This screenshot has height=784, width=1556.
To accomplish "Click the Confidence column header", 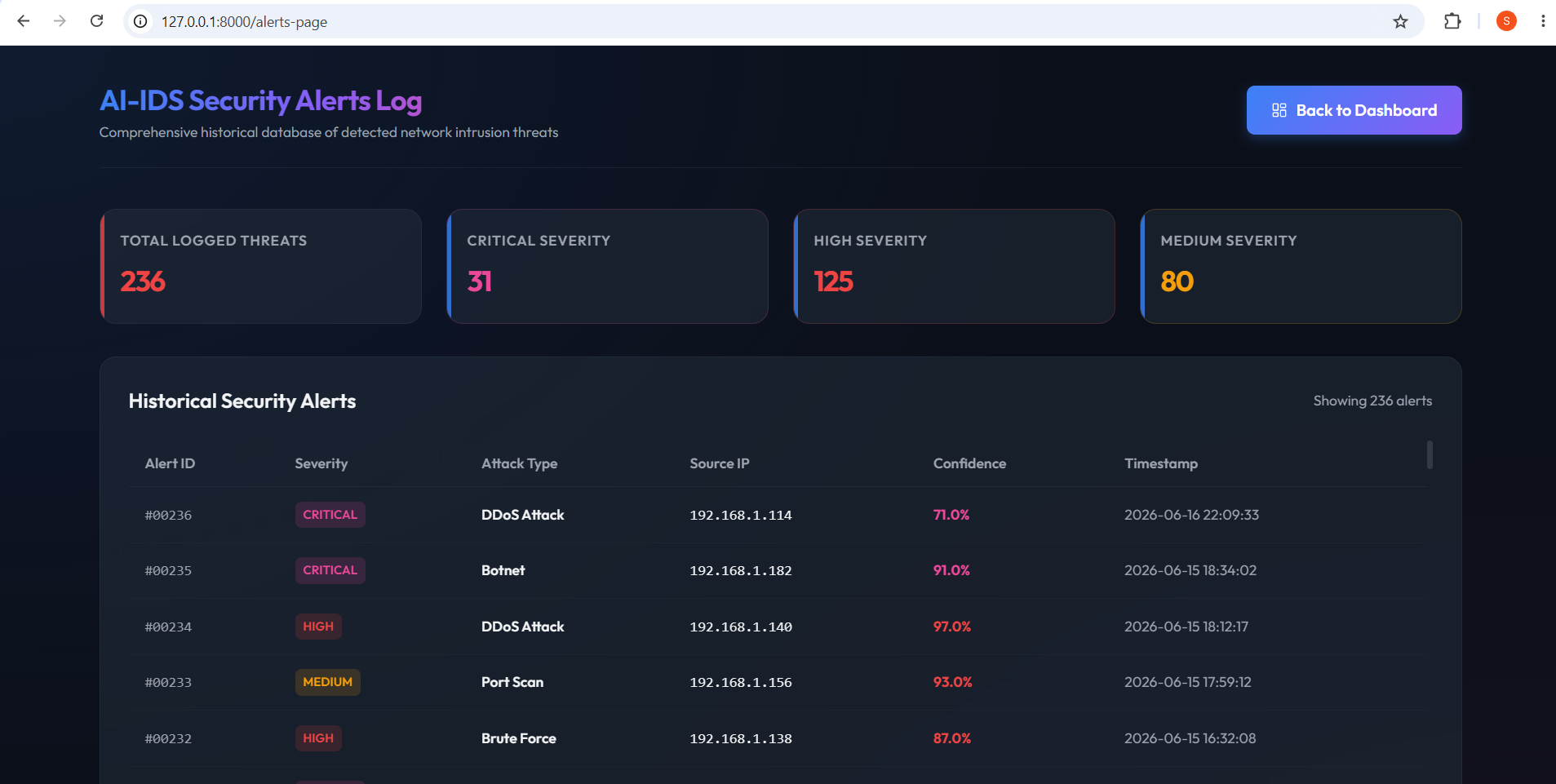I will (x=969, y=463).
